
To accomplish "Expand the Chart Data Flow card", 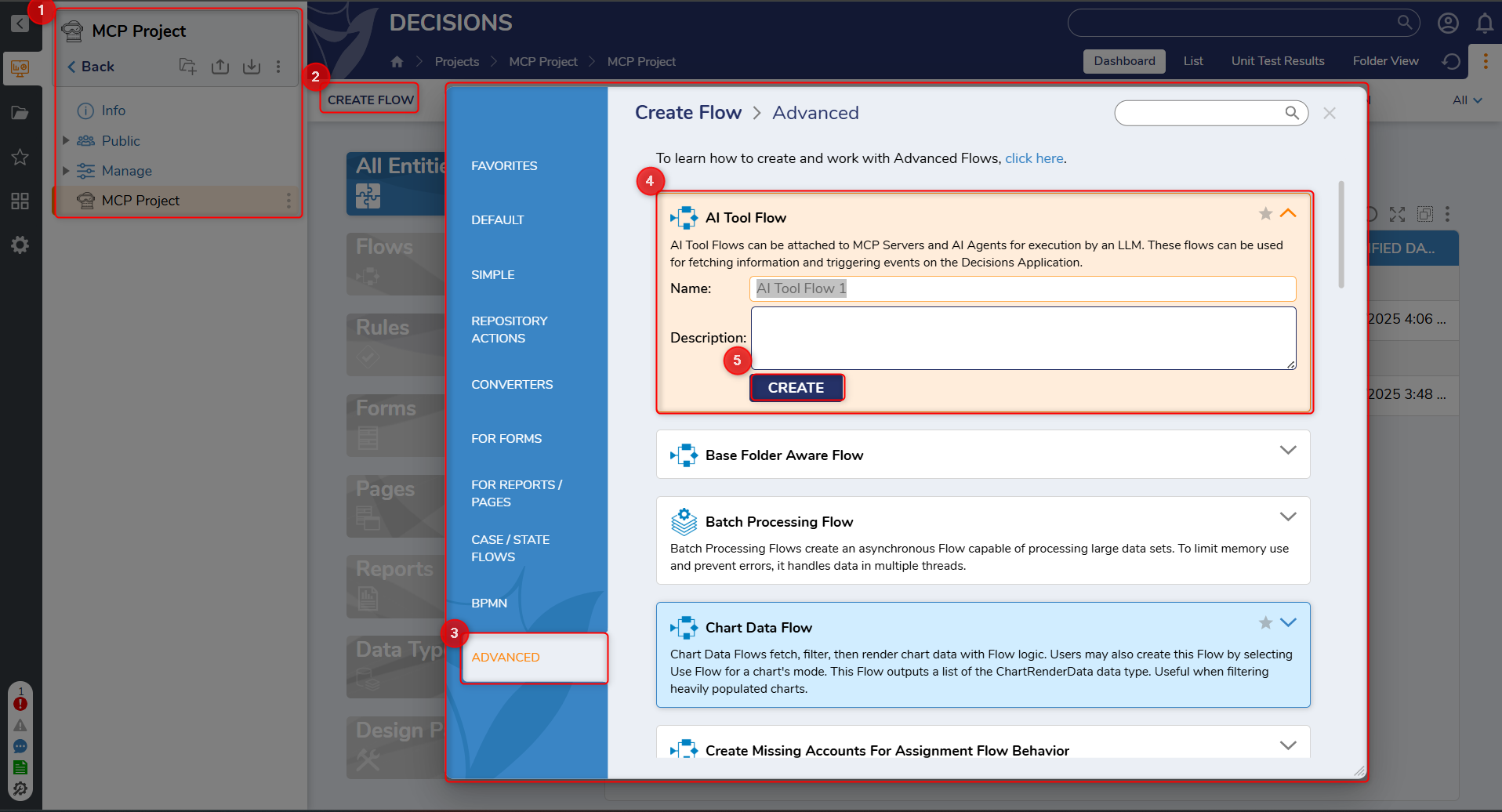I will point(1288,622).
